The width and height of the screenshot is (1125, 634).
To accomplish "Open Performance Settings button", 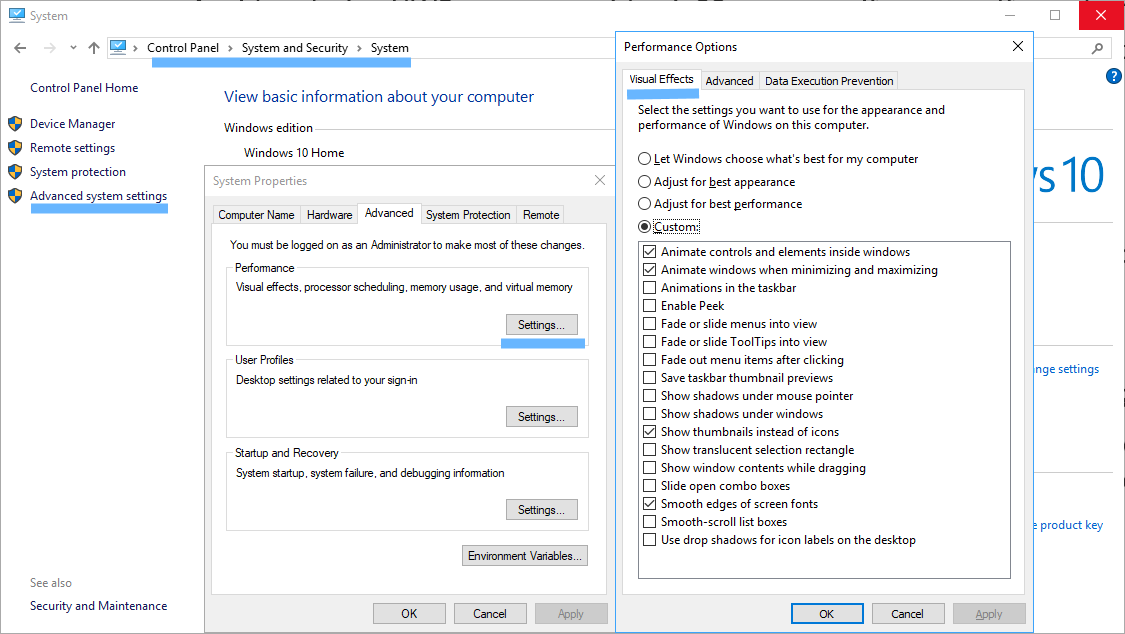I will click(542, 325).
